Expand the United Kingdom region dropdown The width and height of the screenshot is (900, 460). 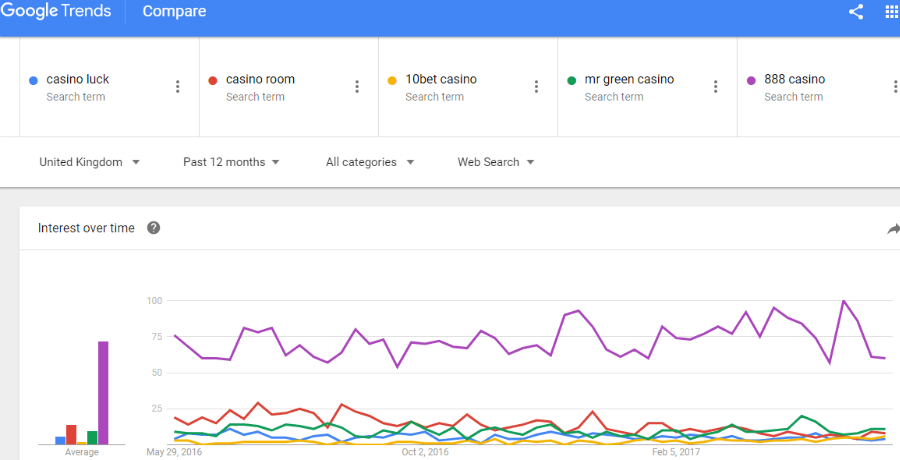(x=90, y=162)
